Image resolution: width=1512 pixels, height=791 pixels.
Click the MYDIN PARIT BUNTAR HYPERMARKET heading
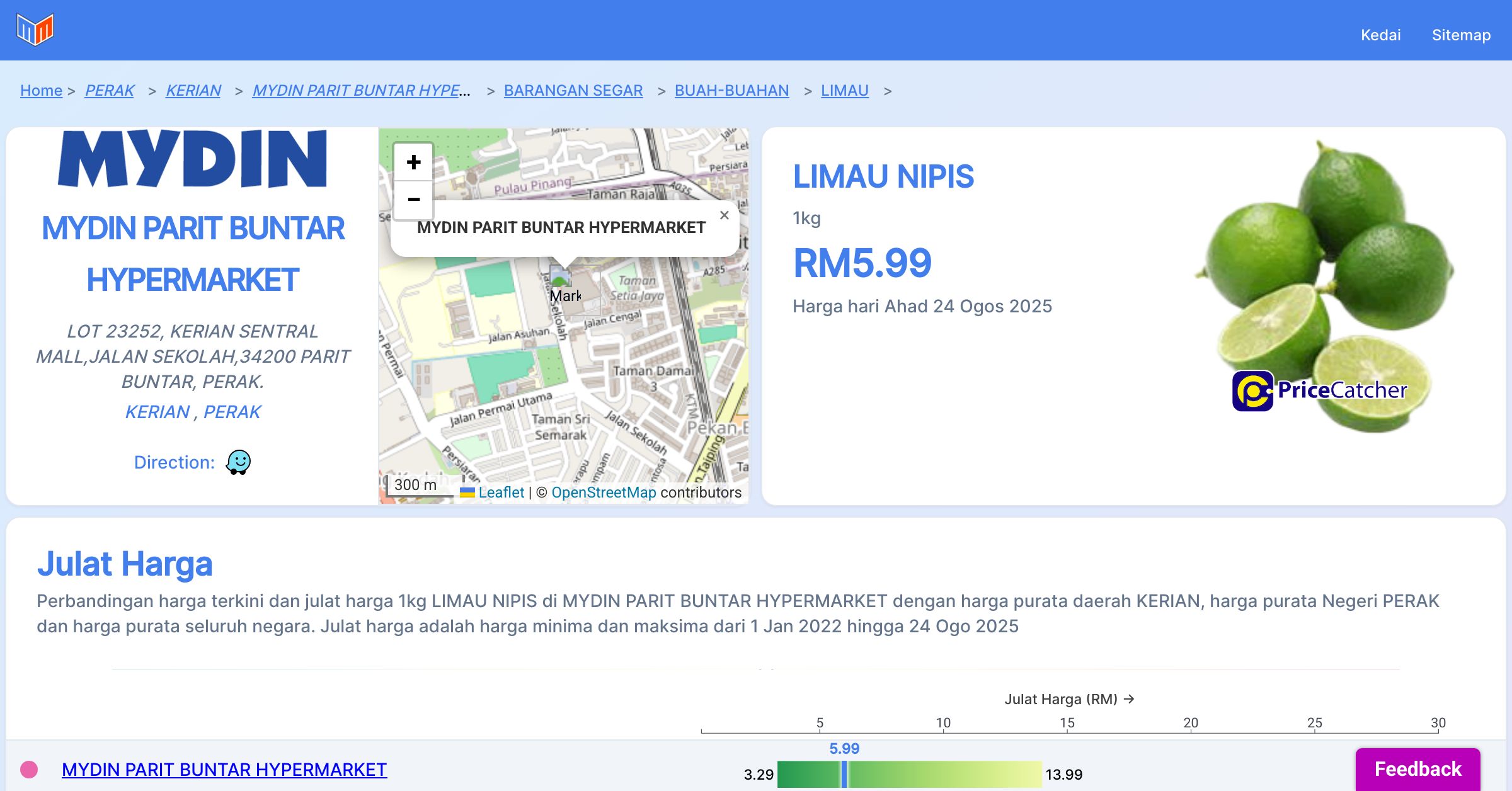(x=193, y=254)
